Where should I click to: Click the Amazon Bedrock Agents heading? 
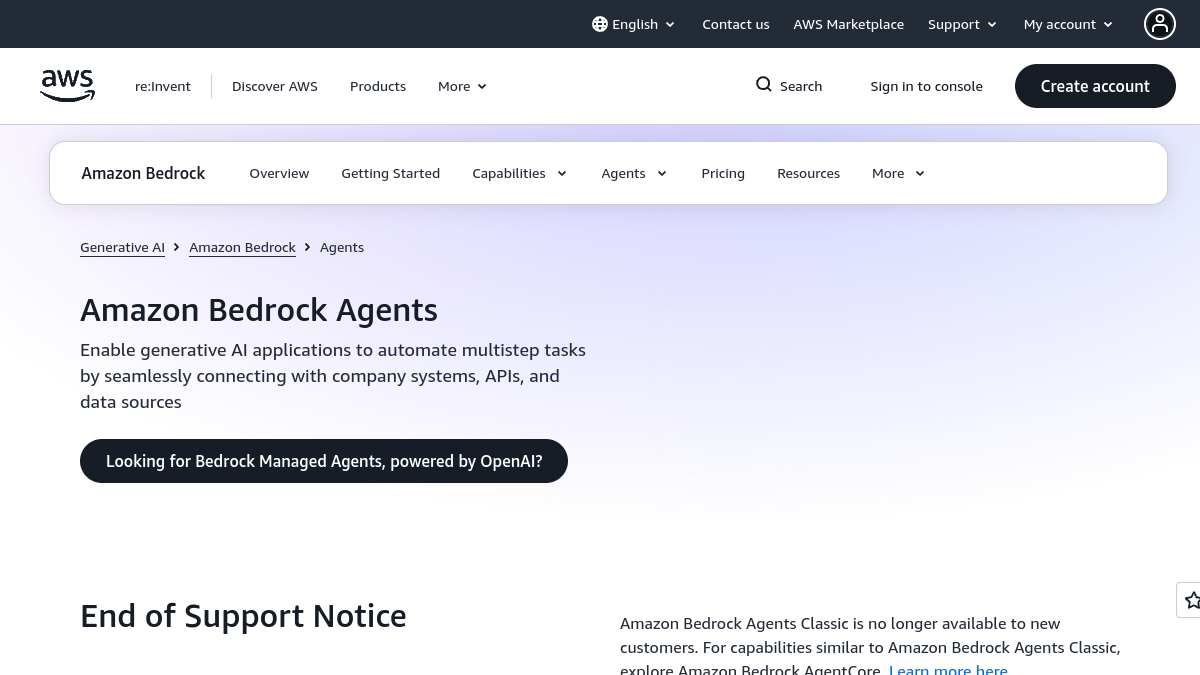(x=259, y=310)
